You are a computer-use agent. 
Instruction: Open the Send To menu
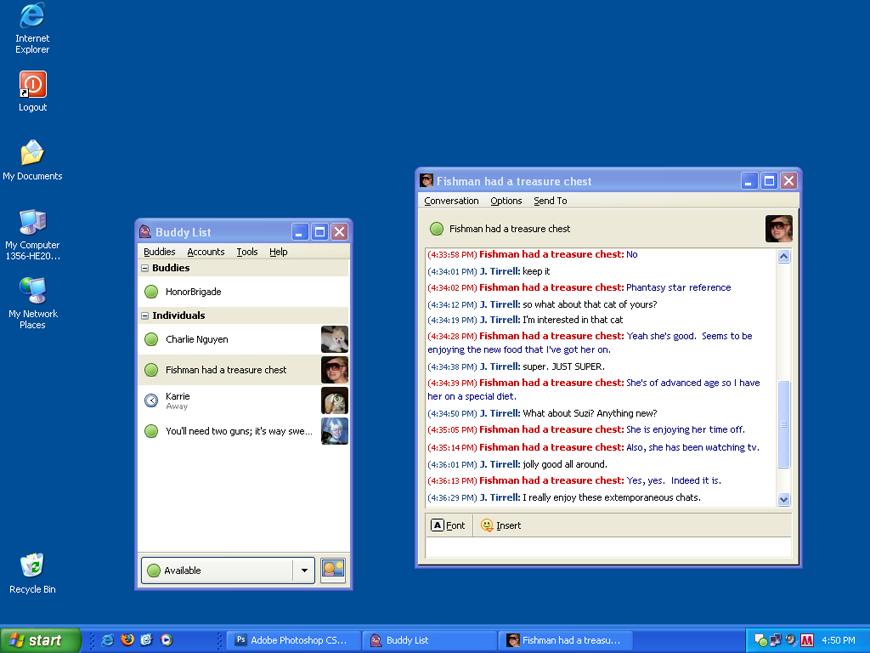(x=550, y=201)
